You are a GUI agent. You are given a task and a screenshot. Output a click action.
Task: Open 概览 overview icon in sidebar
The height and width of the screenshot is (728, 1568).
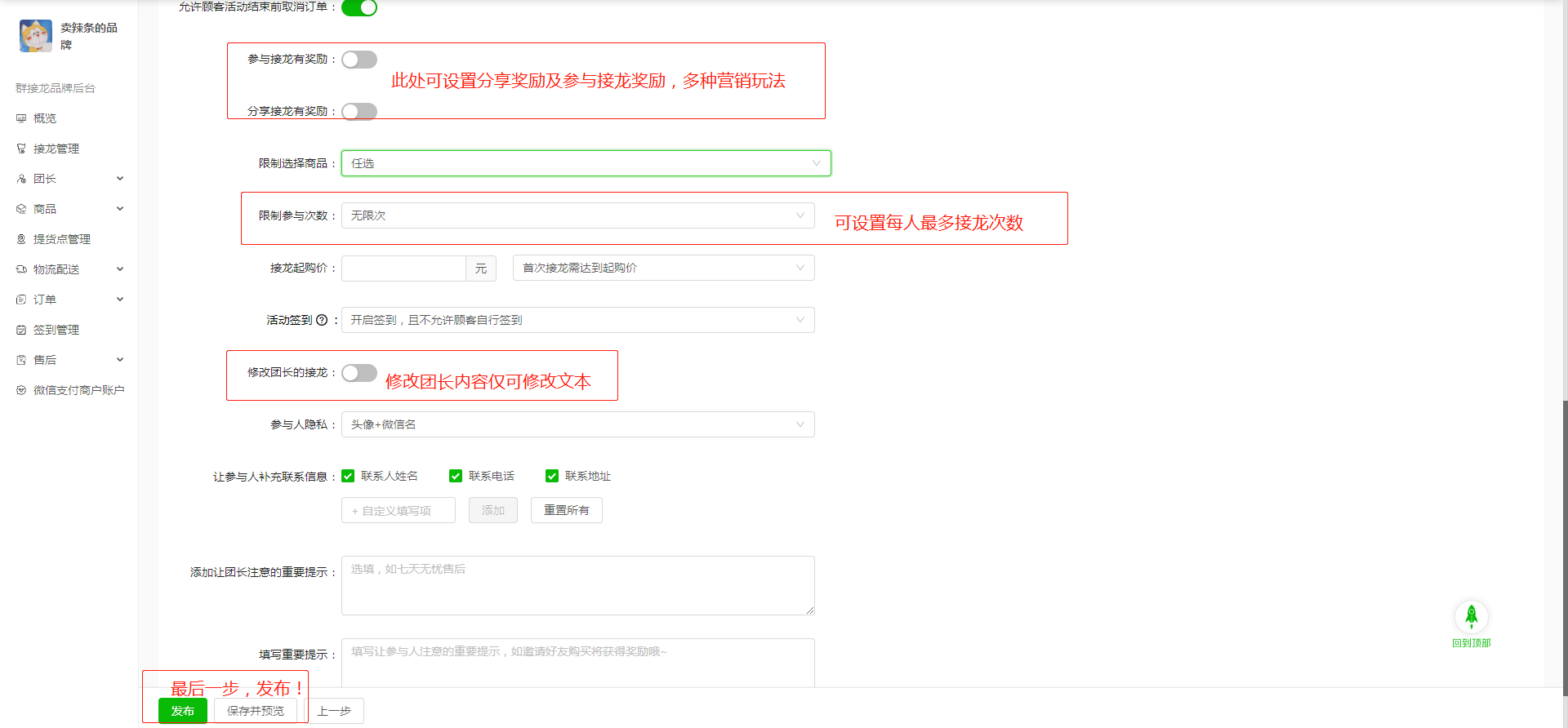[21, 118]
